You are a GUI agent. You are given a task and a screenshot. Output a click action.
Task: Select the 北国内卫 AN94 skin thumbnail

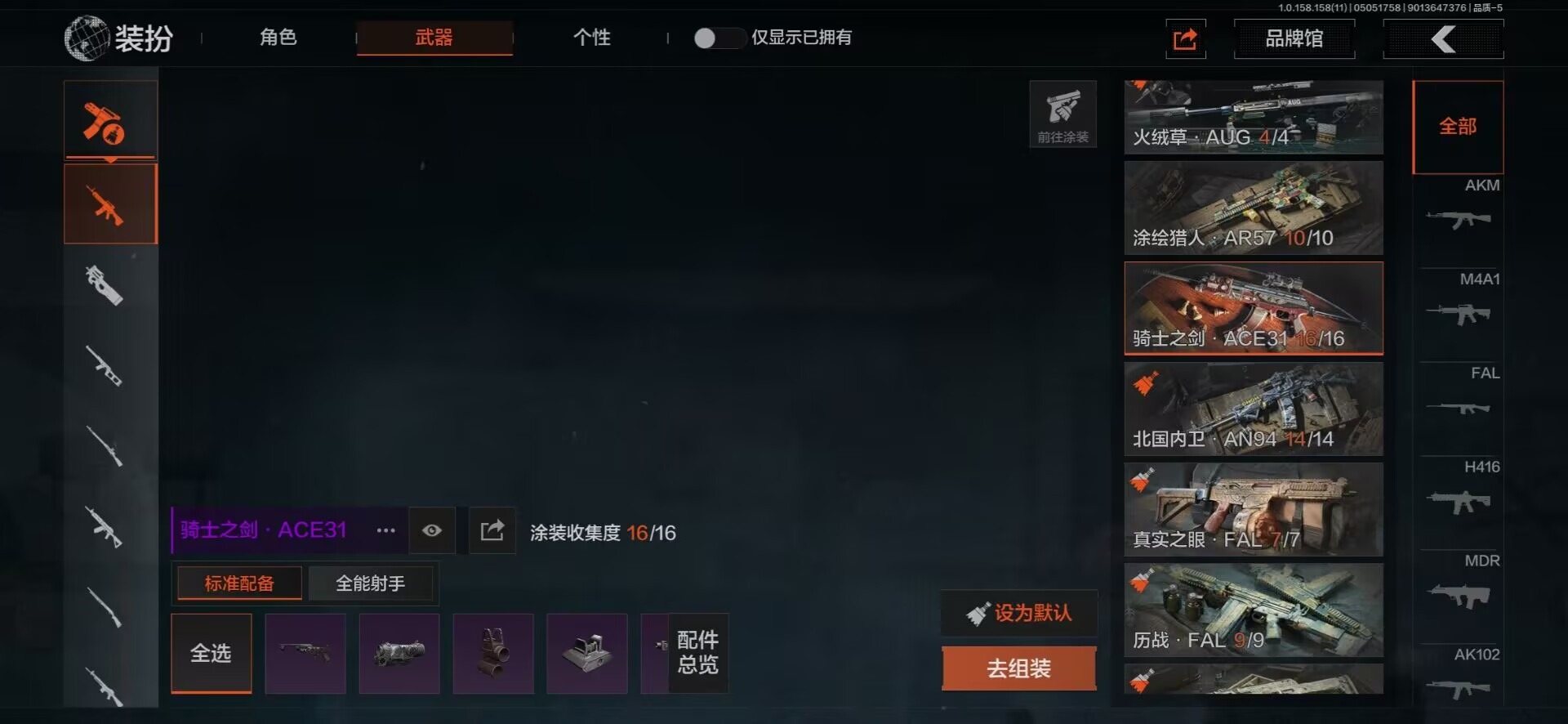[1254, 409]
